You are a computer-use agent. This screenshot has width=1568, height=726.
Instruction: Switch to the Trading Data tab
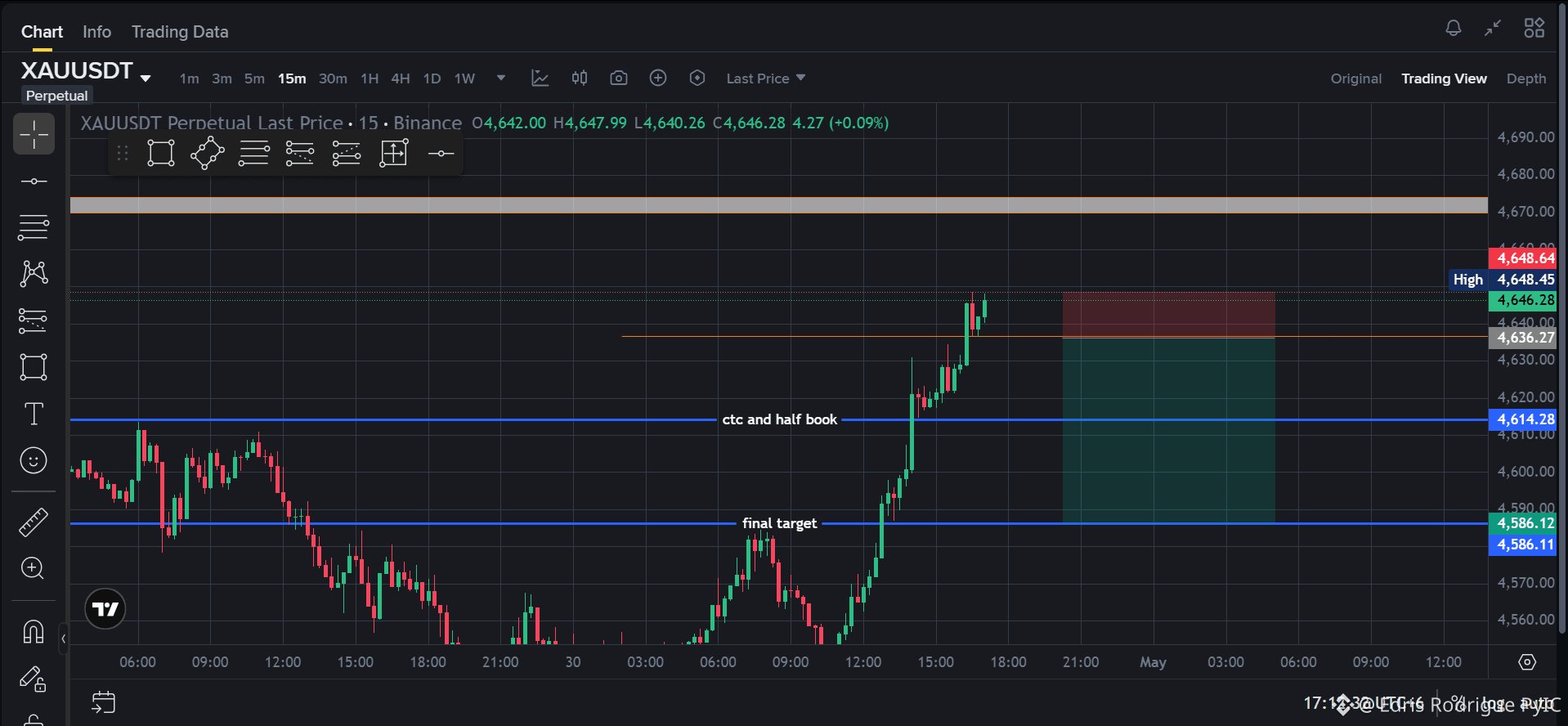point(180,32)
